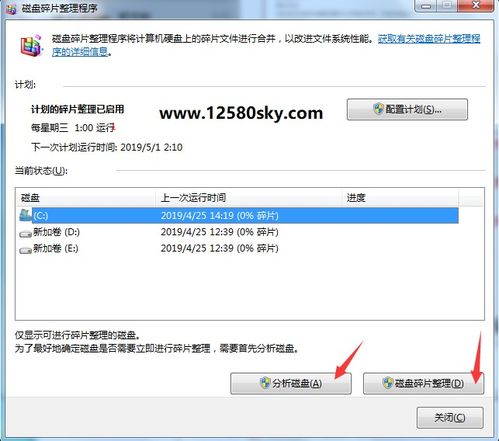Open 配置计划(S)... schedule settings
499x441 pixels.
(x=407, y=109)
